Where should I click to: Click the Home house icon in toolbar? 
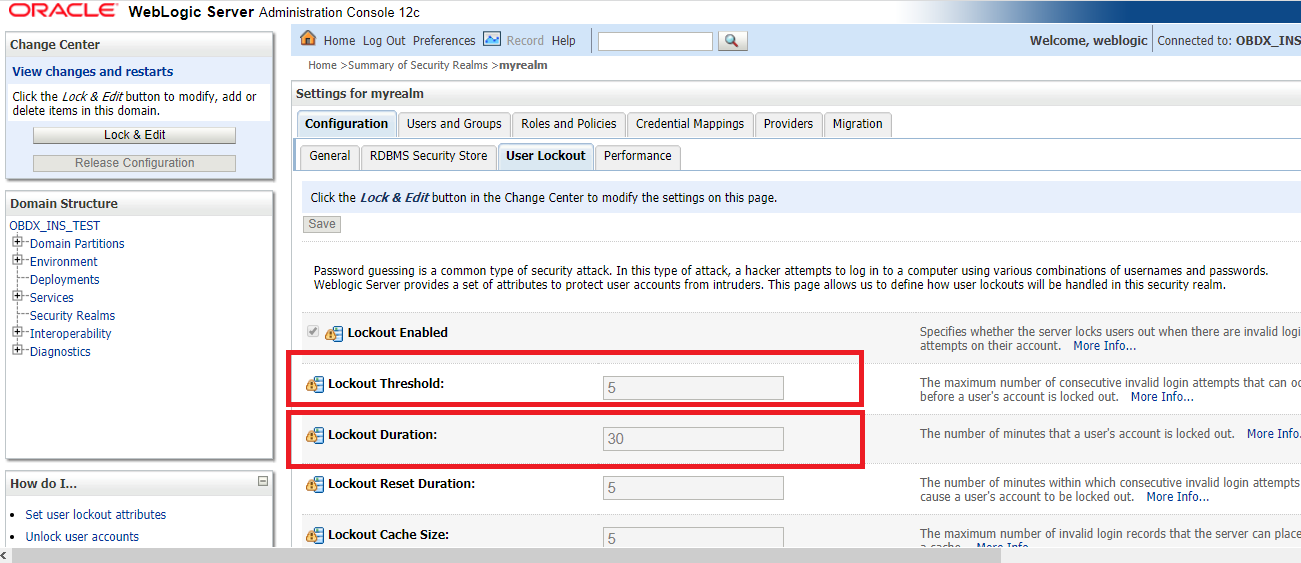[308, 39]
